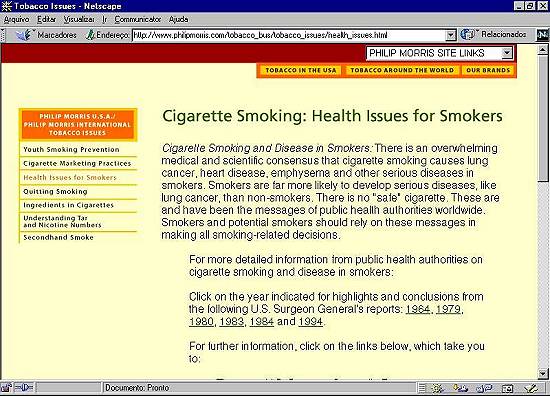This screenshot has height=396, width=550.
Task: Open the 1964 Surgeon General report link
Action: (417, 309)
